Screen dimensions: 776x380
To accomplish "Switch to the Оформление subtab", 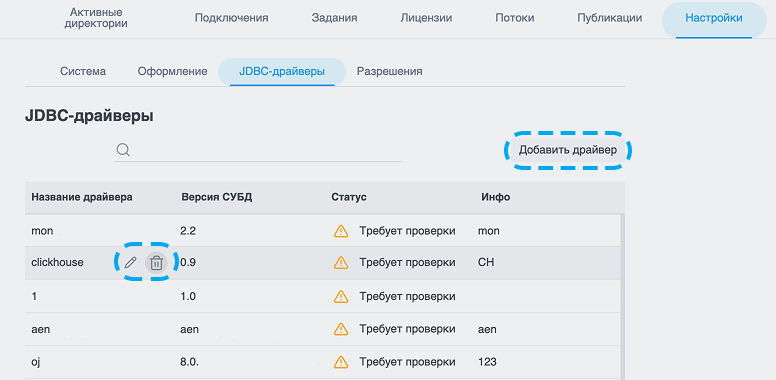I will click(x=172, y=71).
